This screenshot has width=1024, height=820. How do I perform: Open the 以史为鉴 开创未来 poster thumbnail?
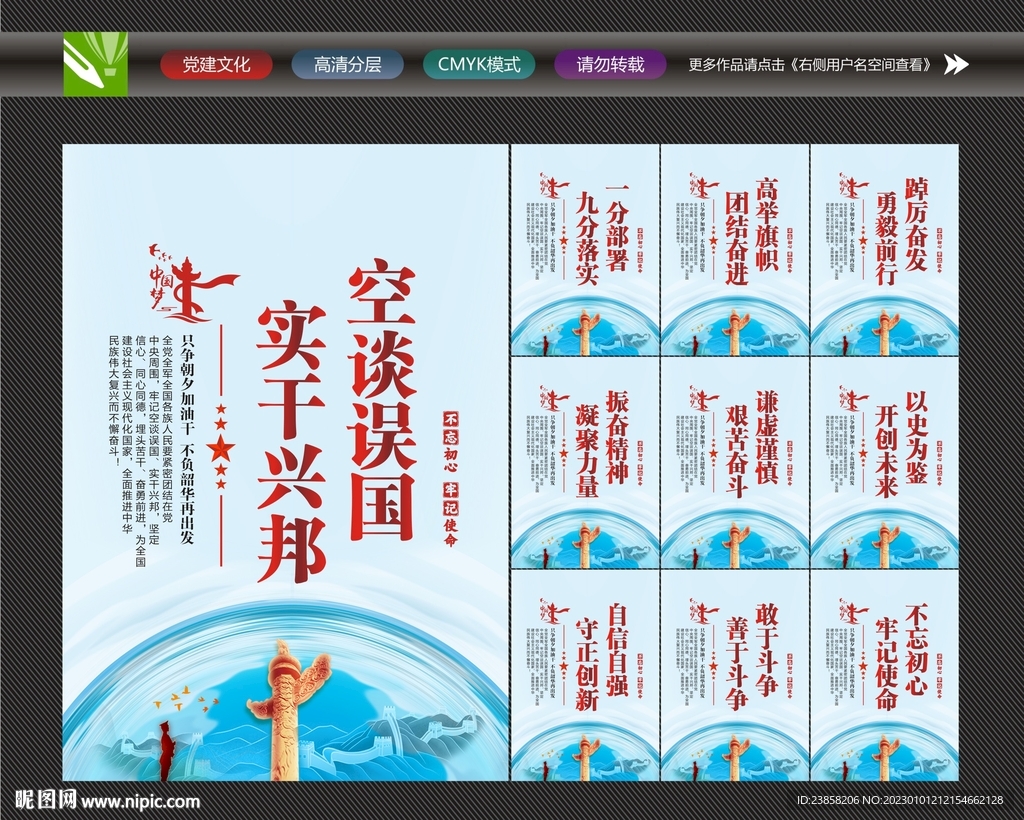click(885, 463)
